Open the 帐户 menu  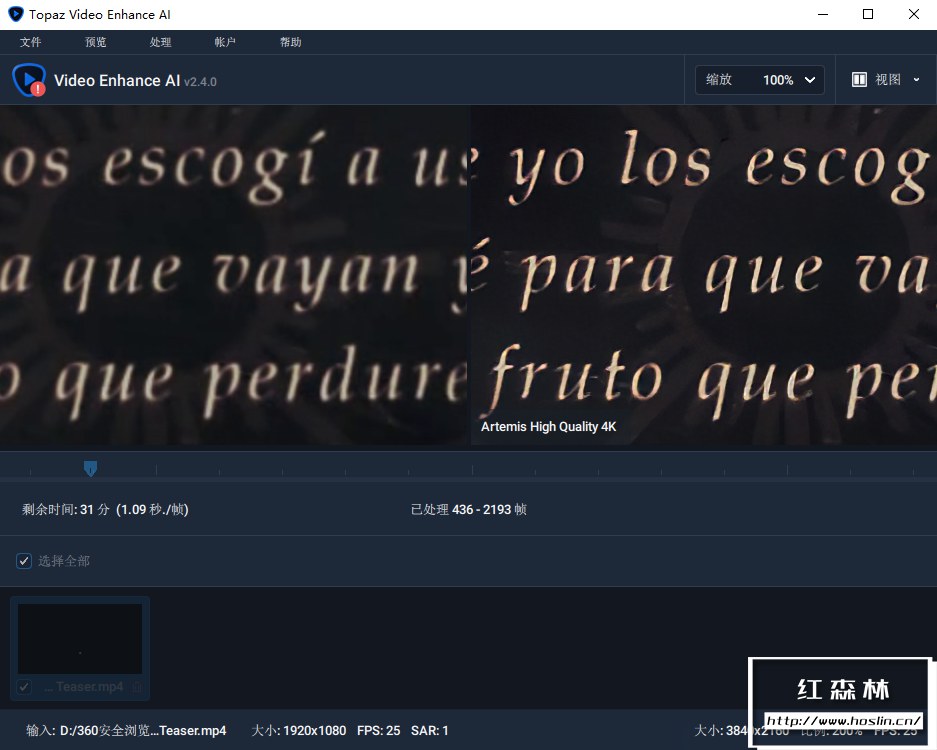pos(225,42)
